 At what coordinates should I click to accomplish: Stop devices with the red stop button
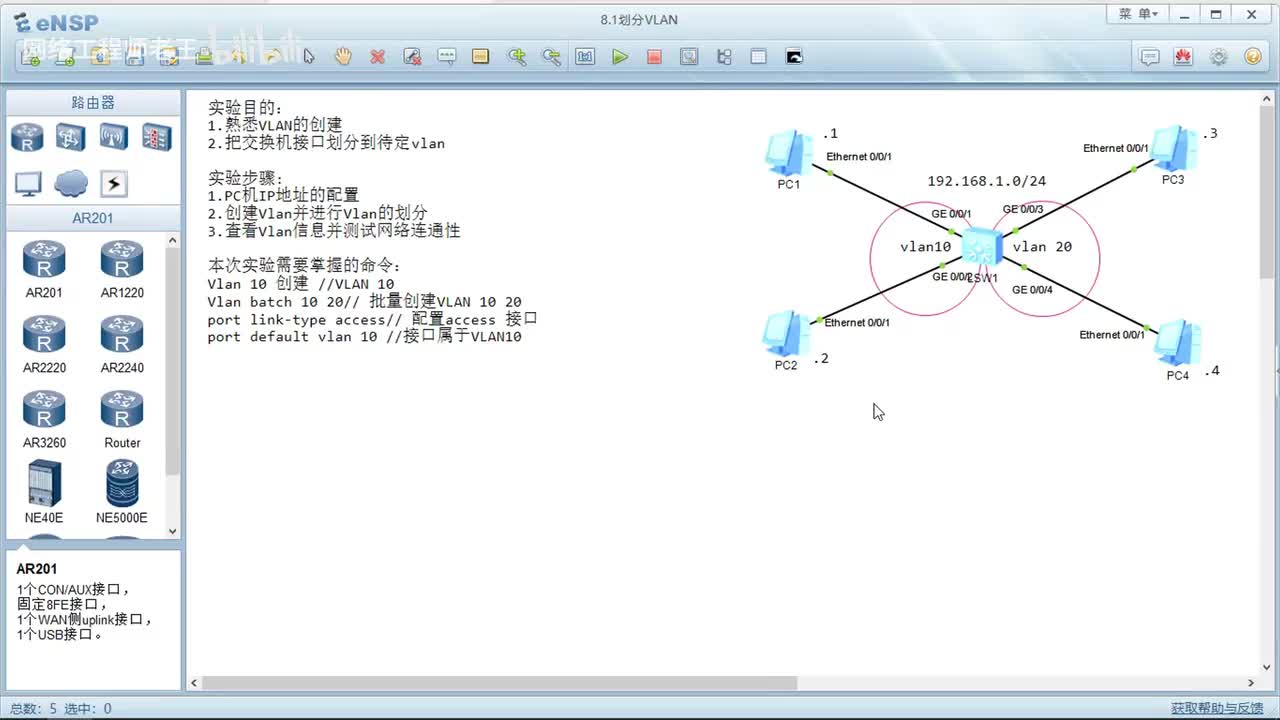(x=654, y=57)
